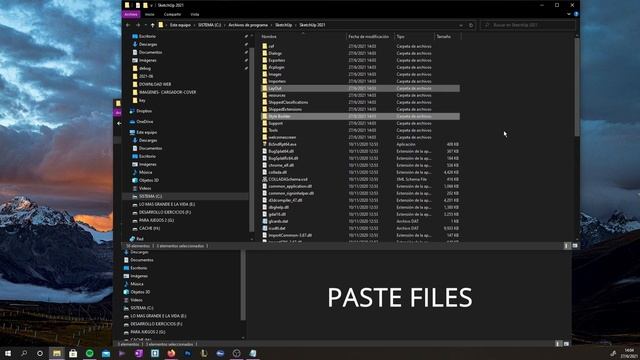Select the COLLADASchema.xsd file icon
Viewport: 640px width, 360px height.
(x=264, y=179)
